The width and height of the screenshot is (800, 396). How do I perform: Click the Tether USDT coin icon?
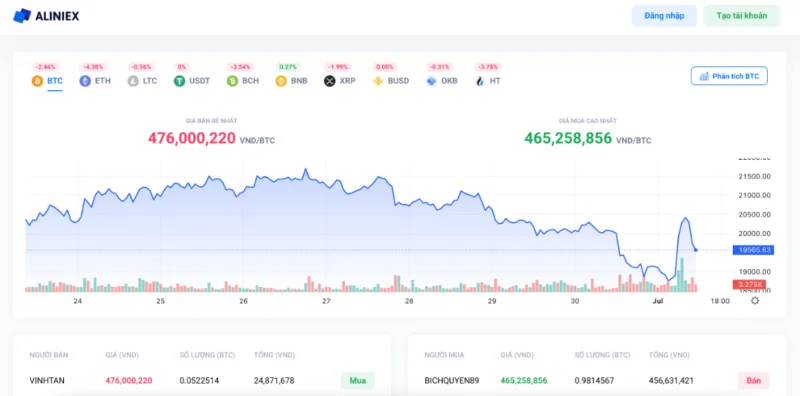pos(179,81)
